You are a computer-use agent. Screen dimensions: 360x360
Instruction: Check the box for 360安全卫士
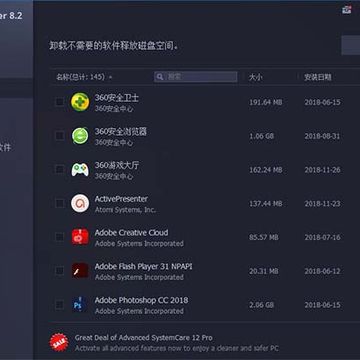59,102
